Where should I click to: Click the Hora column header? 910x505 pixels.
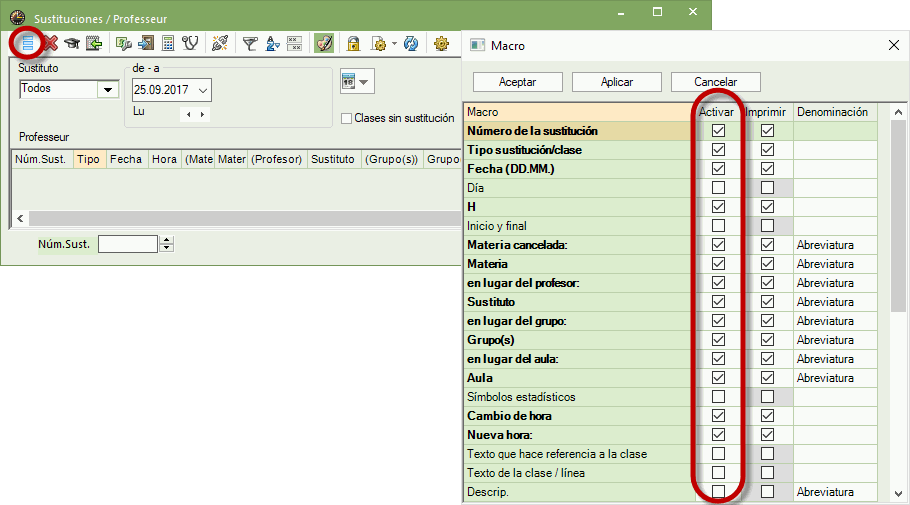point(164,159)
